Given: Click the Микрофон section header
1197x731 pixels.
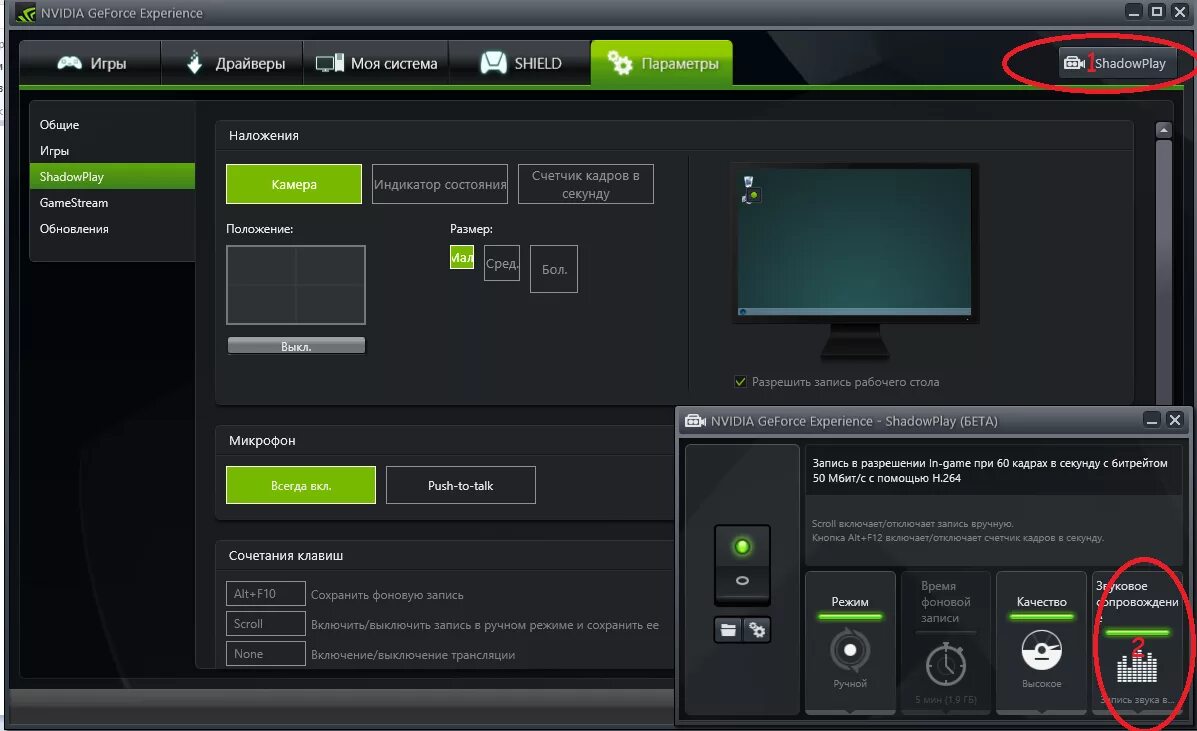Looking at the screenshot, I should click(x=262, y=440).
